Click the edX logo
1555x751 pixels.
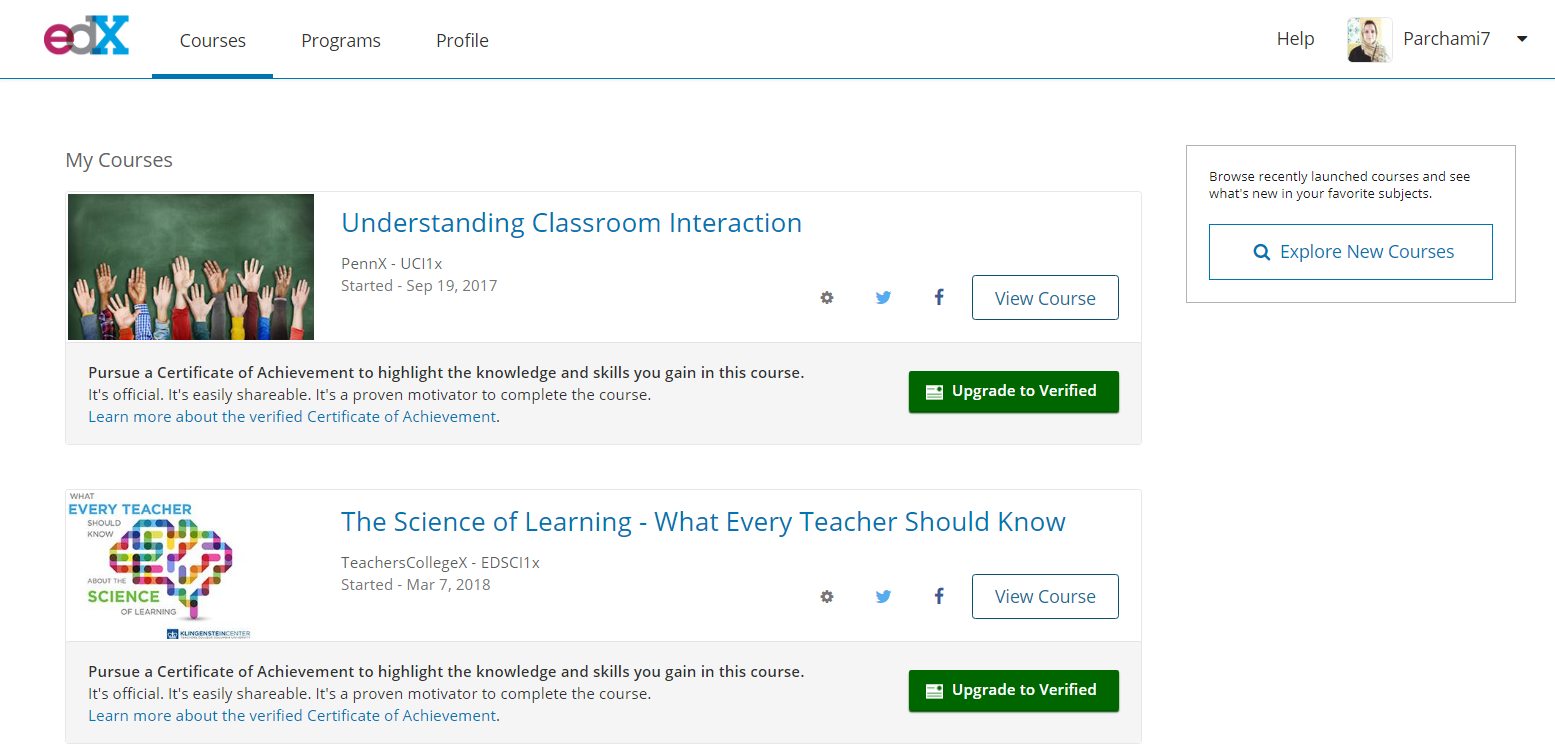coord(86,37)
